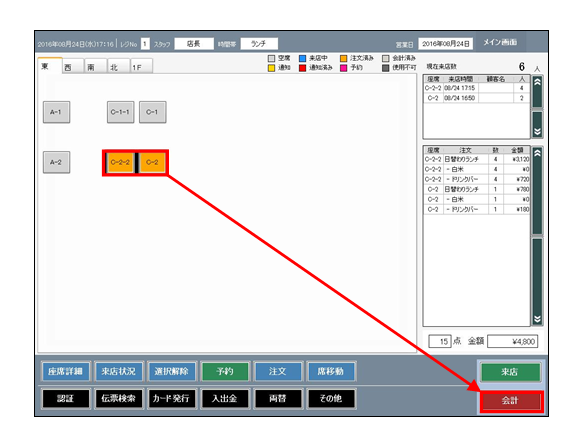581x441 pixels.
Task: Open 座席詳細 seat details
Action: (x=66, y=371)
